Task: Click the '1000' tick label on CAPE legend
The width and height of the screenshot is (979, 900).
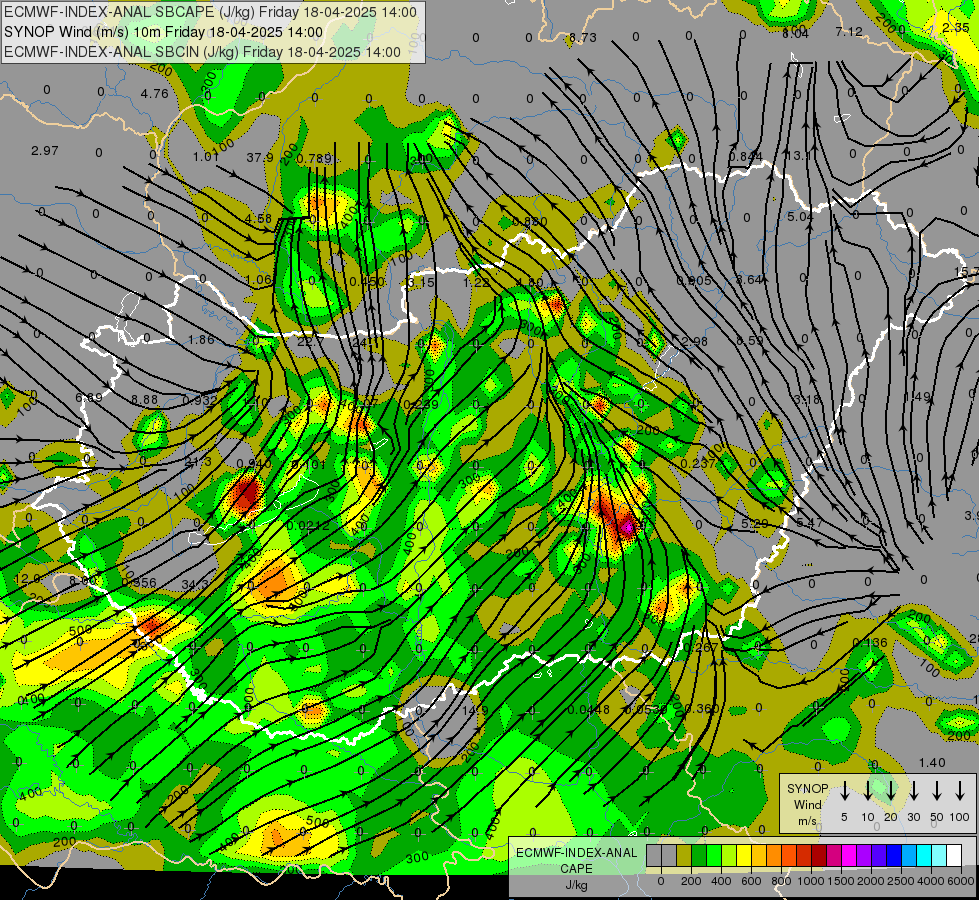Action: [x=811, y=881]
